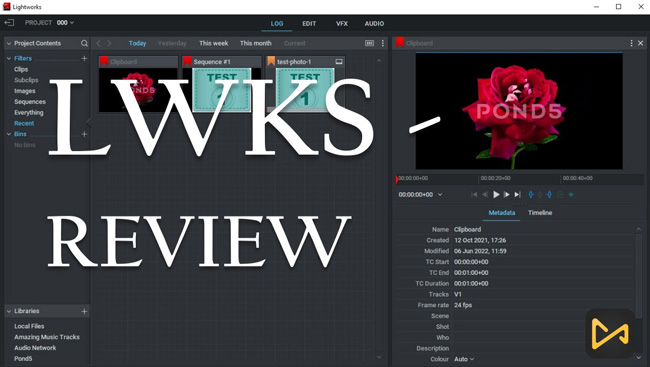Image resolution: width=650 pixels, height=367 pixels.
Task: Collapse the Libraries section
Action: coord(9,311)
